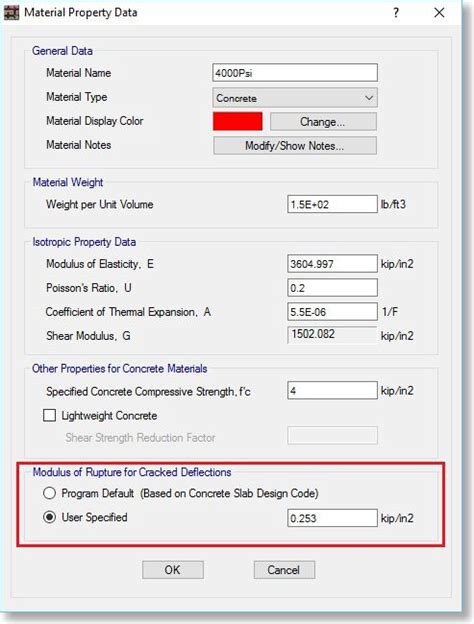Open the Material Type dropdown
The width and height of the screenshot is (474, 624).
pos(295,98)
